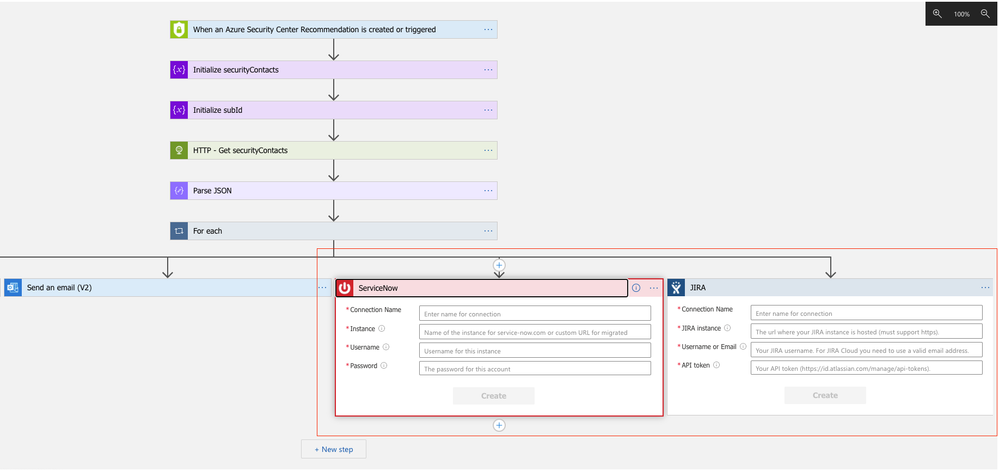Click the ServiceNow Password input field
The image size is (999, 470).
coord(535,369)
